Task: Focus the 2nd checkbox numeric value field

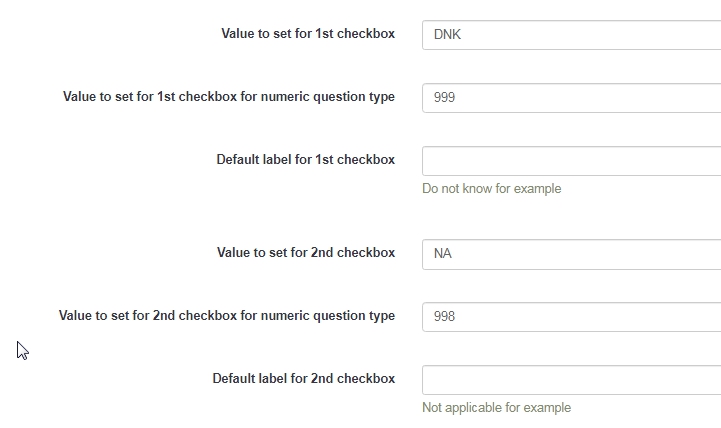Action: (x=571, y=317)
